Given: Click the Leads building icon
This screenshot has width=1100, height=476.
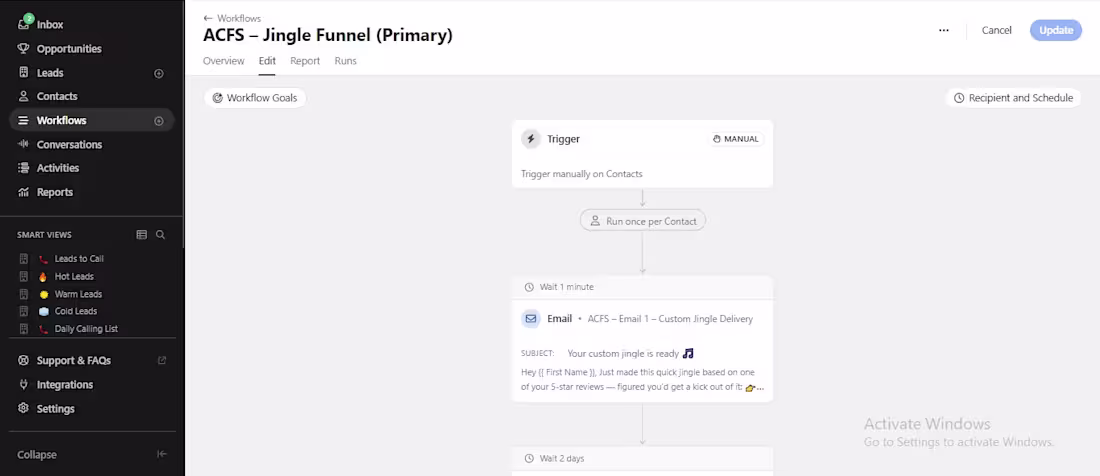Looking at the screenshot, I should coord(24,72).
